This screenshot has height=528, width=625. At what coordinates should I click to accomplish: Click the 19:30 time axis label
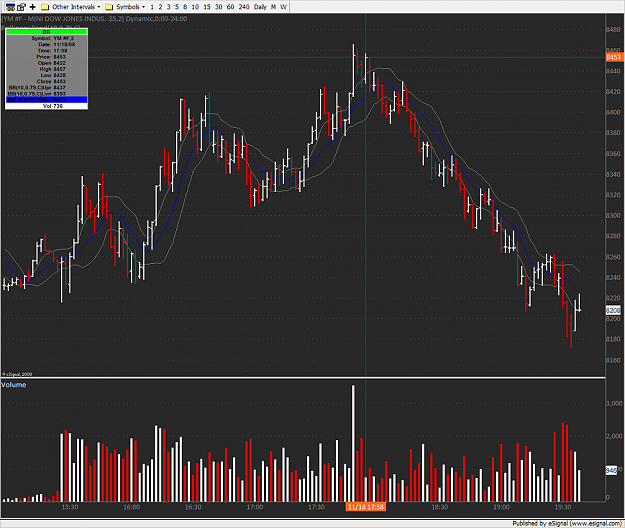coord(562,507)
